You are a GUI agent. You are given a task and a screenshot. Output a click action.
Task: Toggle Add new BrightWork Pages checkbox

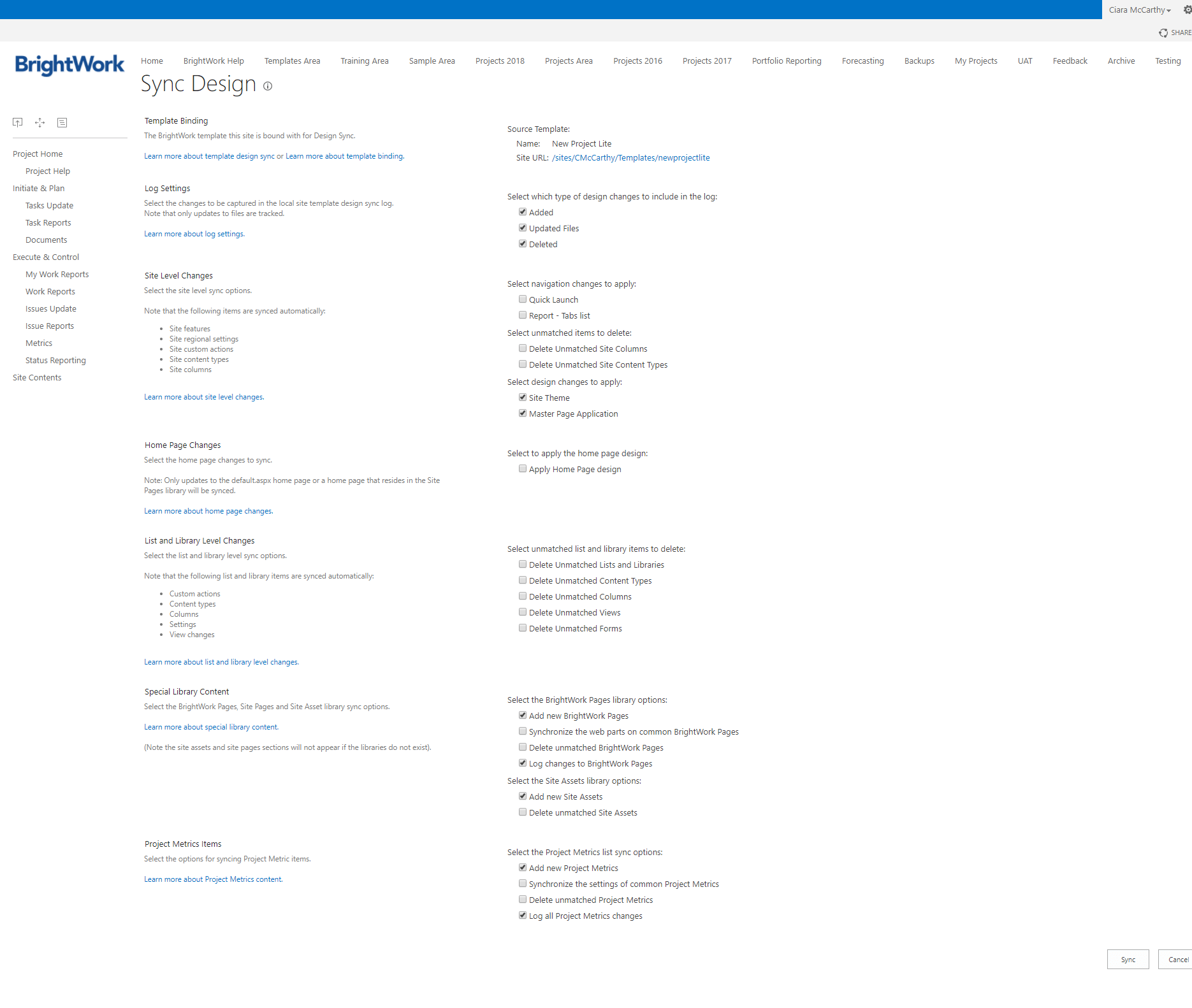[523, 715]
